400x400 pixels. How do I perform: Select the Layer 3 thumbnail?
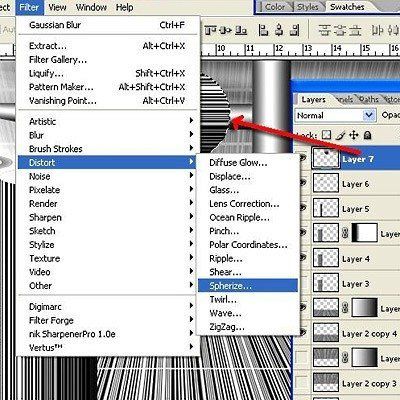pyautogui.click(x=326, y=283)
